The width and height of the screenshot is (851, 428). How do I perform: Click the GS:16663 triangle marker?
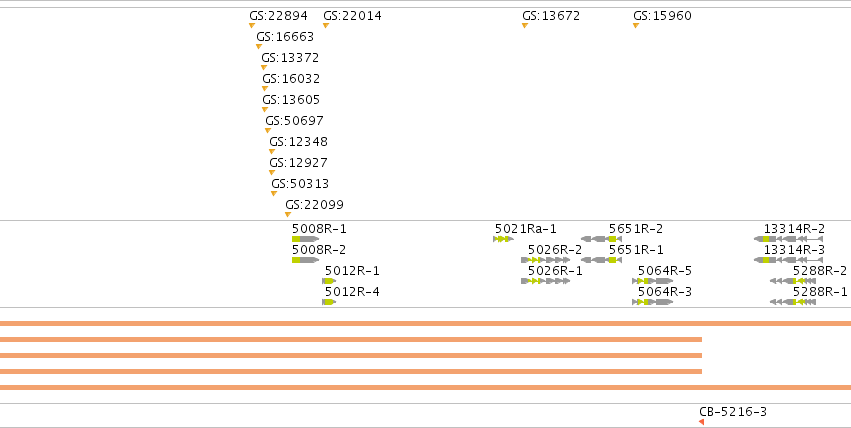pos(259,47)
